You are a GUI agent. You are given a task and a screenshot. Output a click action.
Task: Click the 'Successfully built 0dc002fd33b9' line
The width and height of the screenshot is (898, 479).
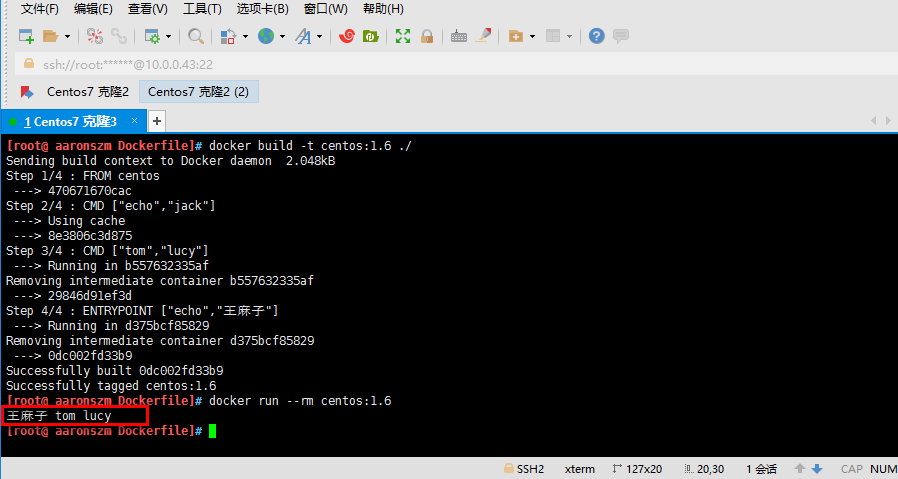pos(115,371)
